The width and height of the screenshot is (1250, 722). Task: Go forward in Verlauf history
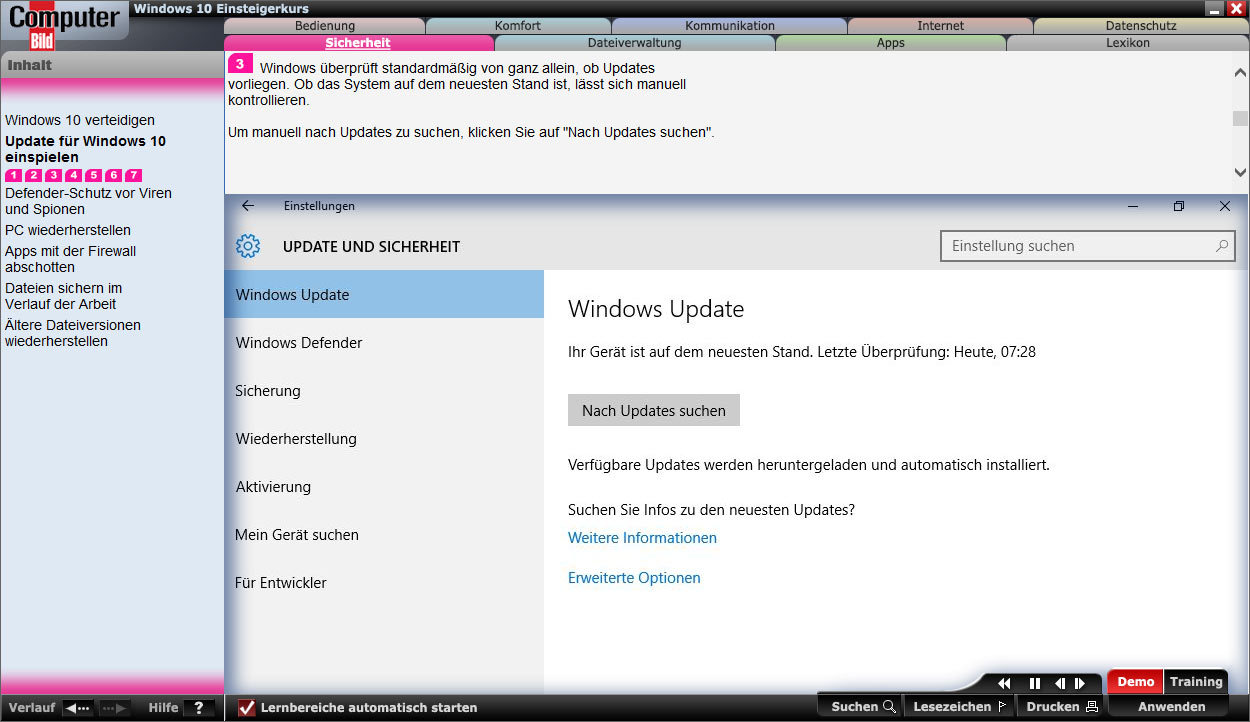(x=114, y=708)
